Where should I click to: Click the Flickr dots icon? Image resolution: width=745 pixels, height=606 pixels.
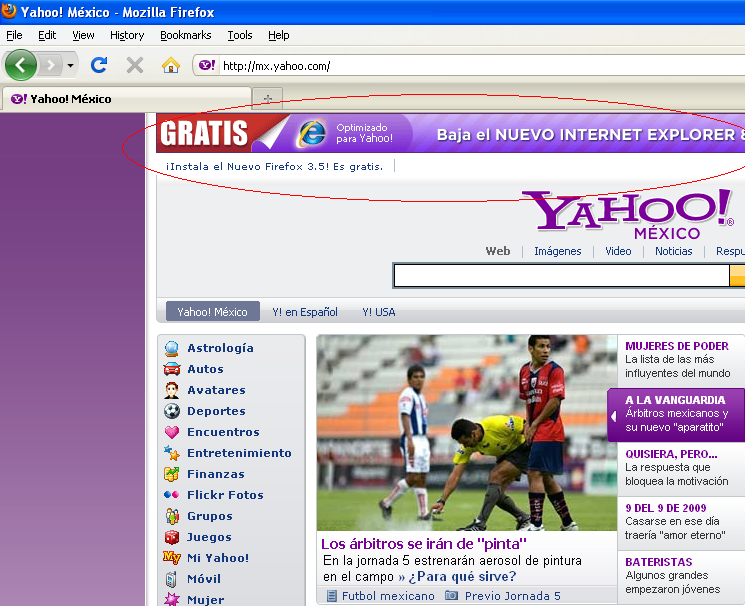pos(172,495)
